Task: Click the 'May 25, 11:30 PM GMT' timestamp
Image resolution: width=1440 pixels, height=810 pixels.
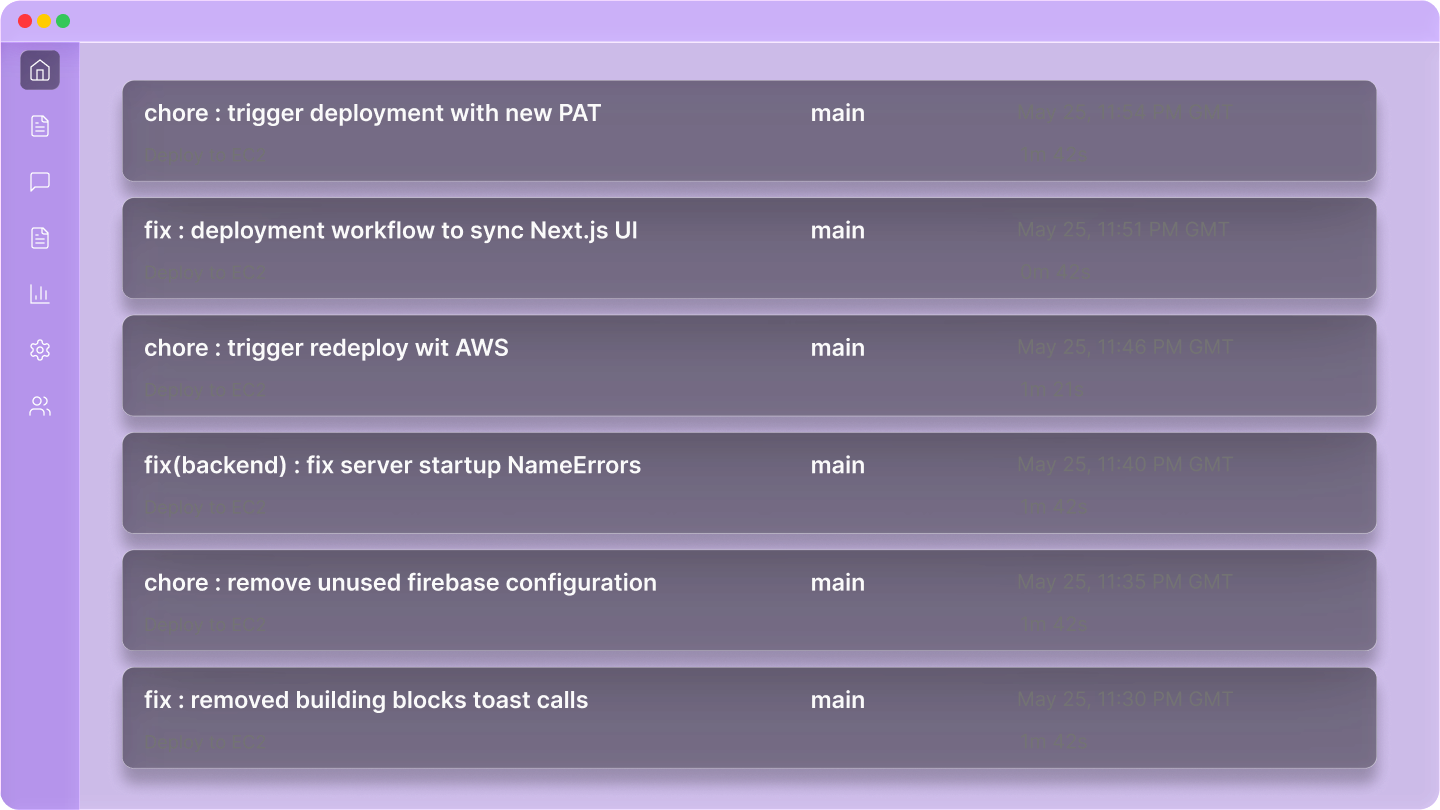Action: tap(1125, 699)
